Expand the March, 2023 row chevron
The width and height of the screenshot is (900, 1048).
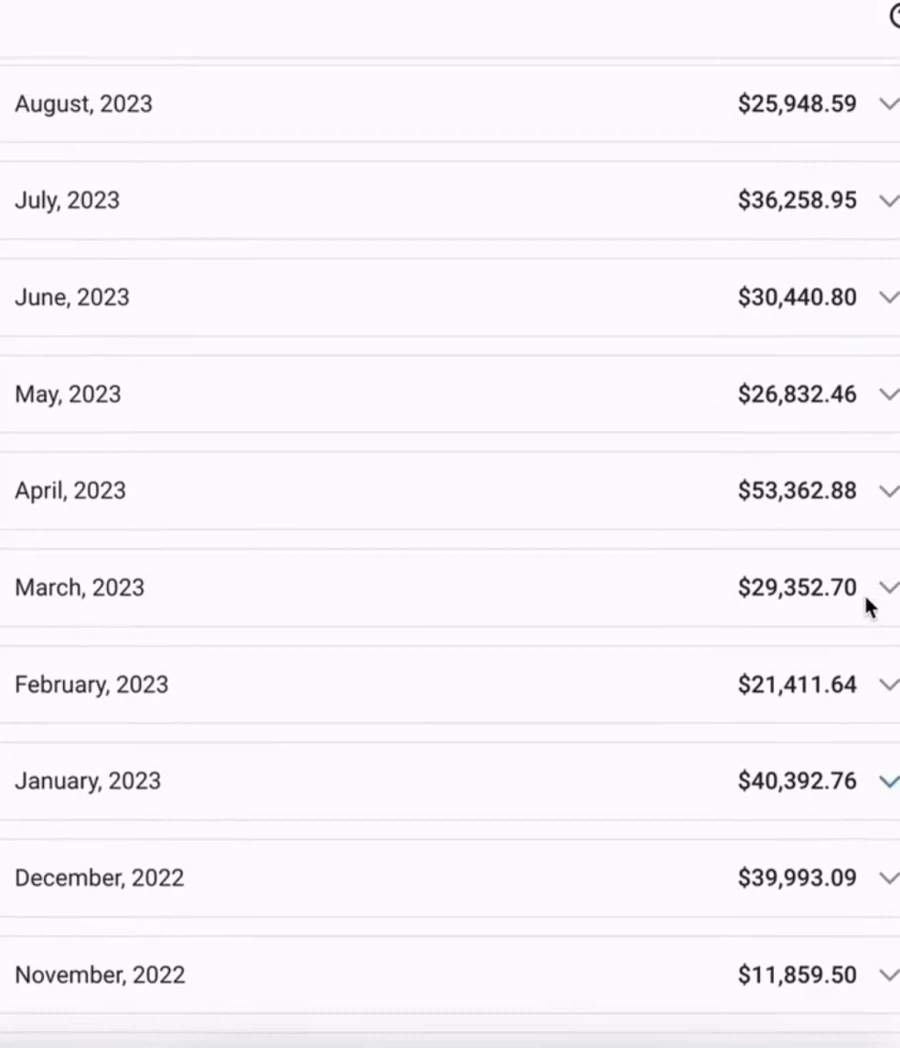coord(888,587)
